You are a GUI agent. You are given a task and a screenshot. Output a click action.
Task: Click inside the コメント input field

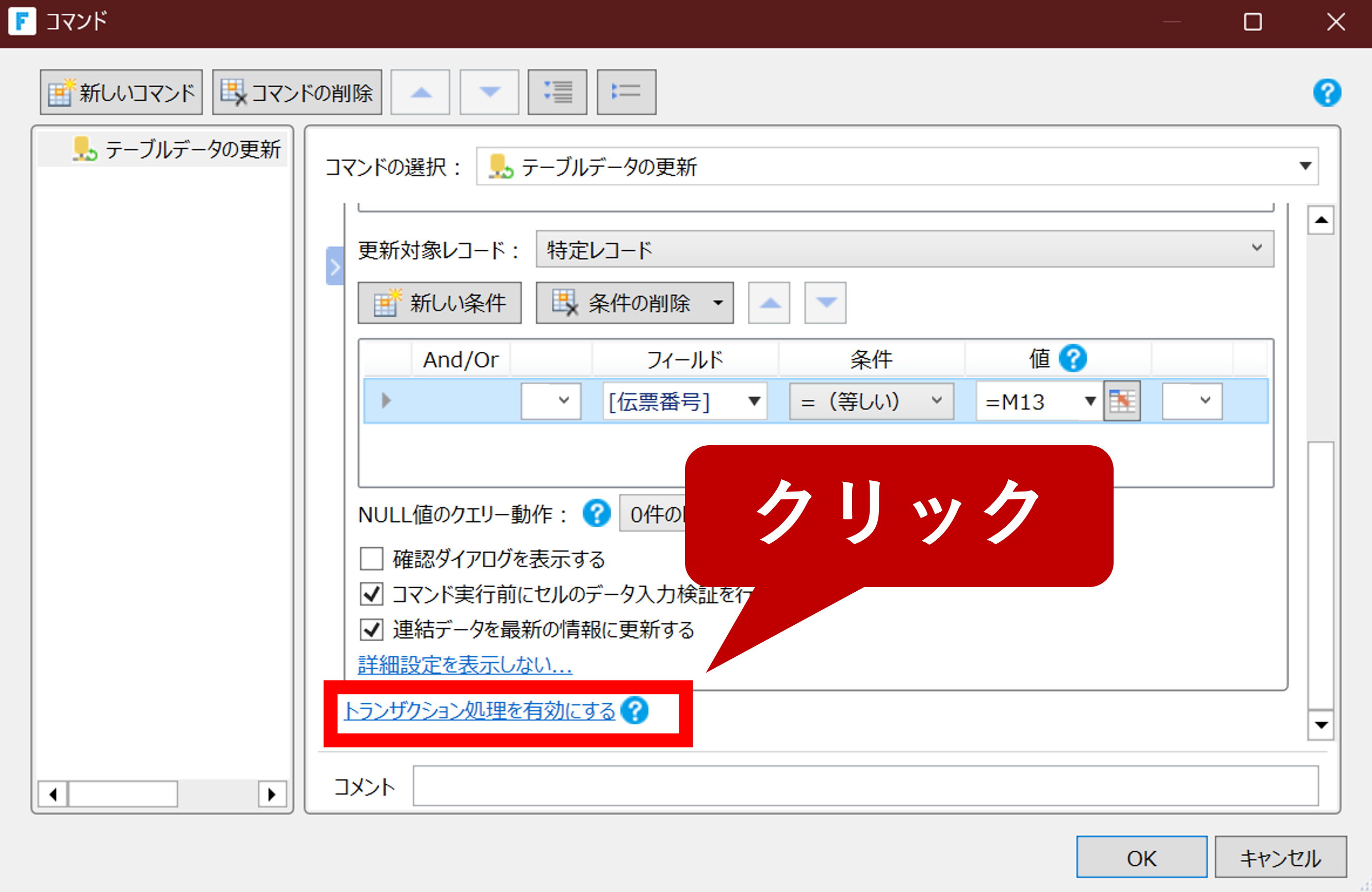864,786
